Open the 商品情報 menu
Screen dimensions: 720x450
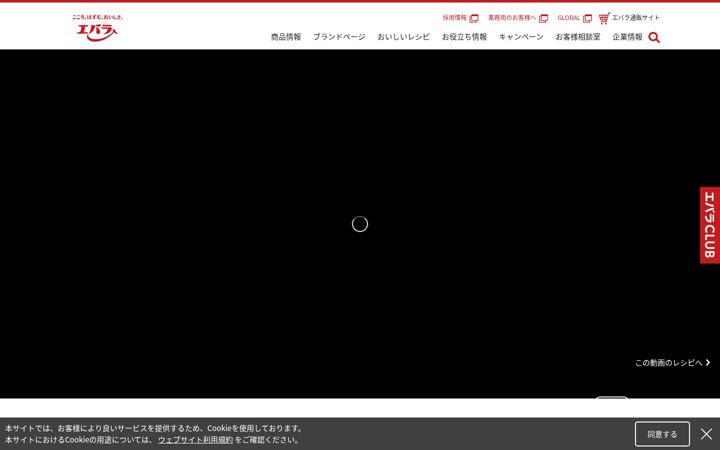click(x=286, y=37)
